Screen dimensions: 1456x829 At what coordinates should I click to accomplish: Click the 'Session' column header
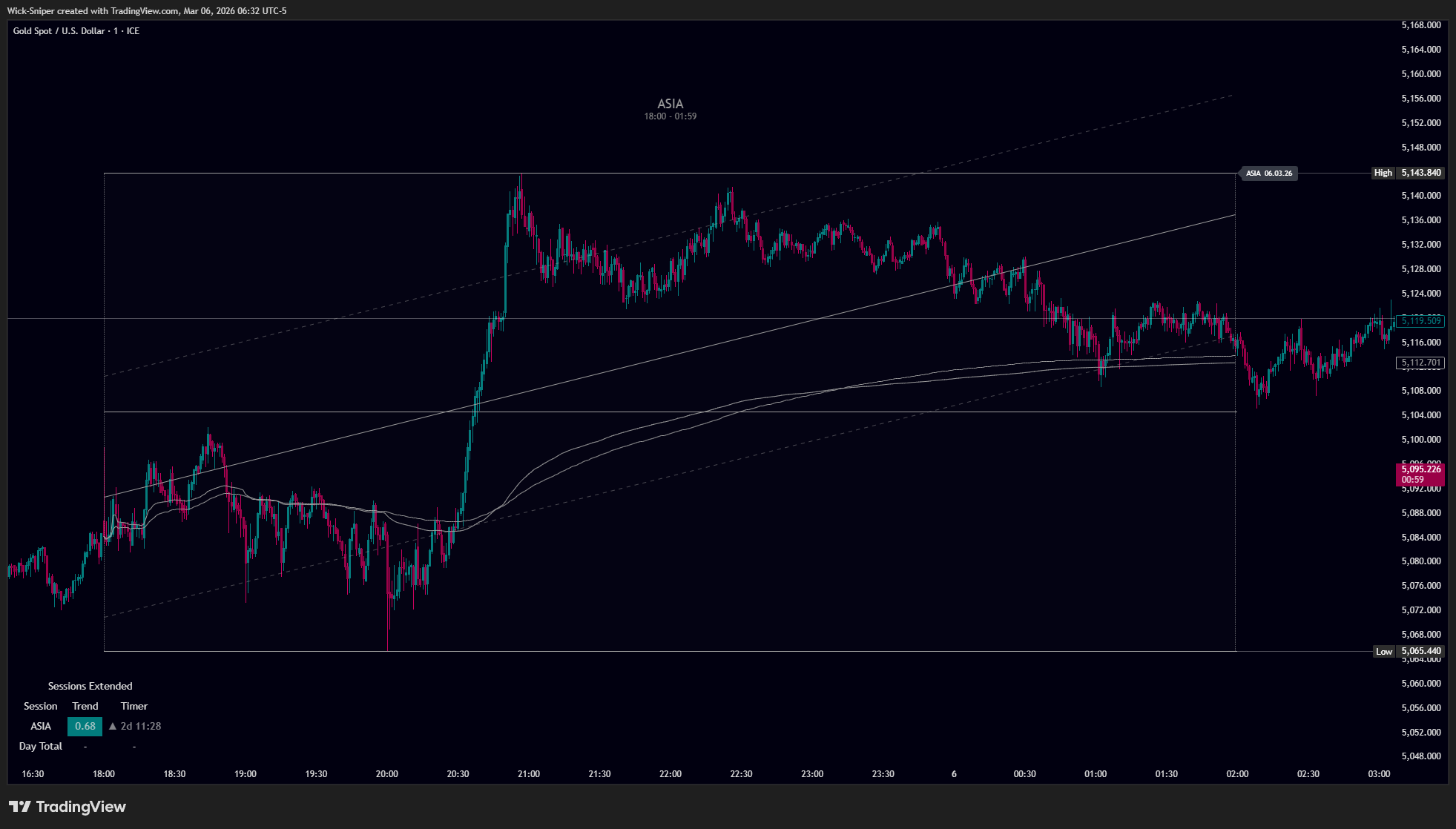pyautogui.click(x=41, y=706)
